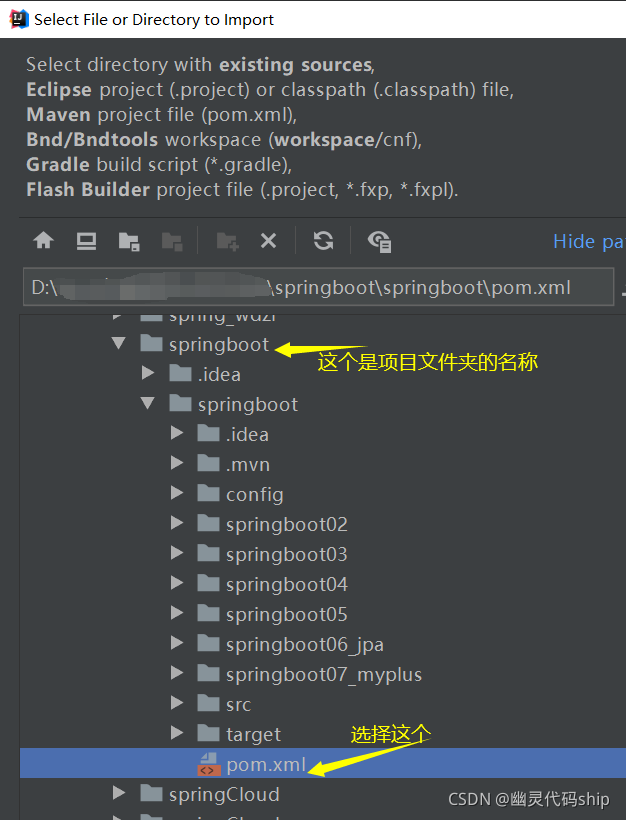Go to project directory icon
Image resolution: width=626 pixels, height=820 pixels.
129,242
